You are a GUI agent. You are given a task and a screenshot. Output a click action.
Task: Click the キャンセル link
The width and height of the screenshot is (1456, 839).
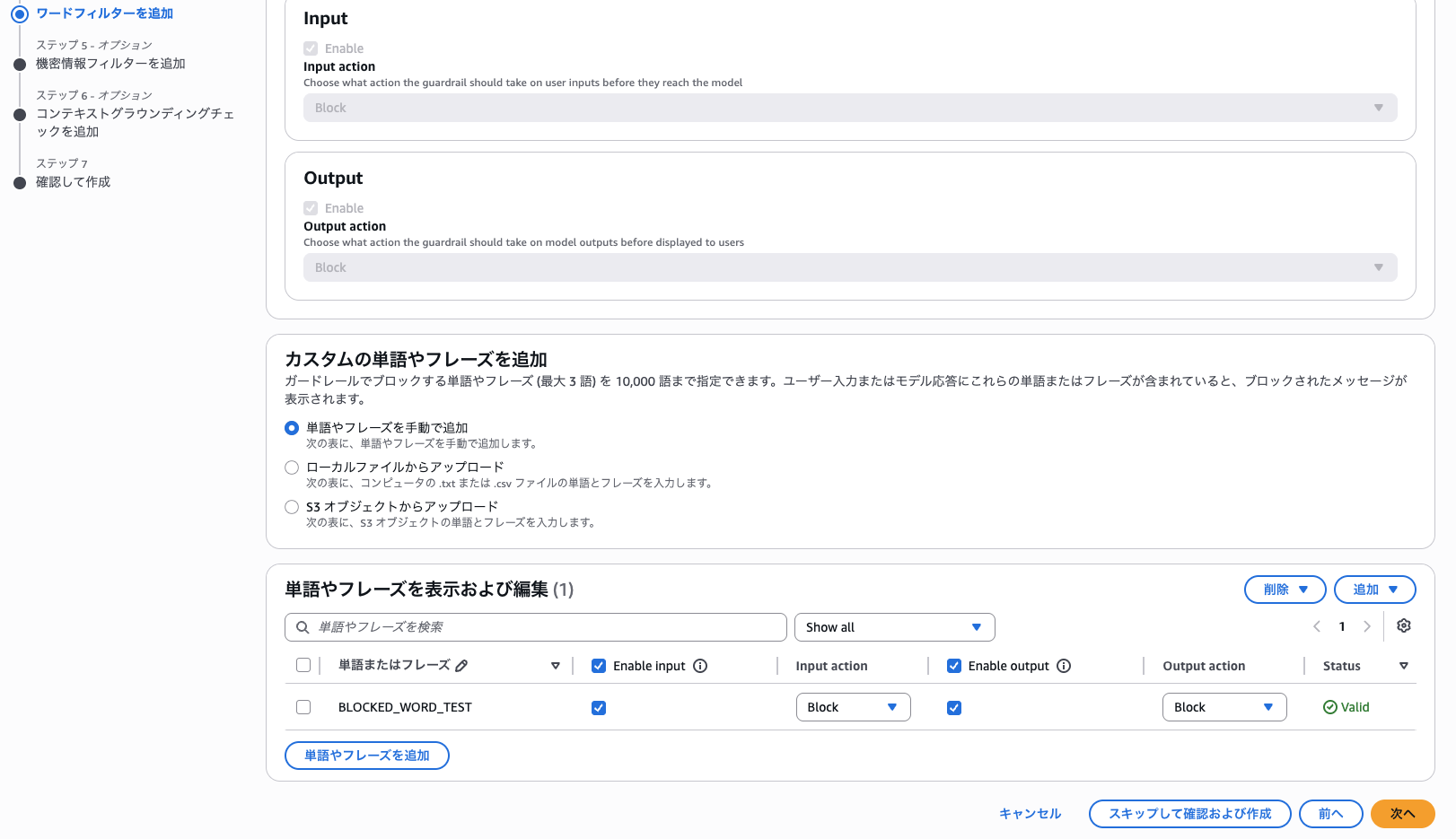1031,814
